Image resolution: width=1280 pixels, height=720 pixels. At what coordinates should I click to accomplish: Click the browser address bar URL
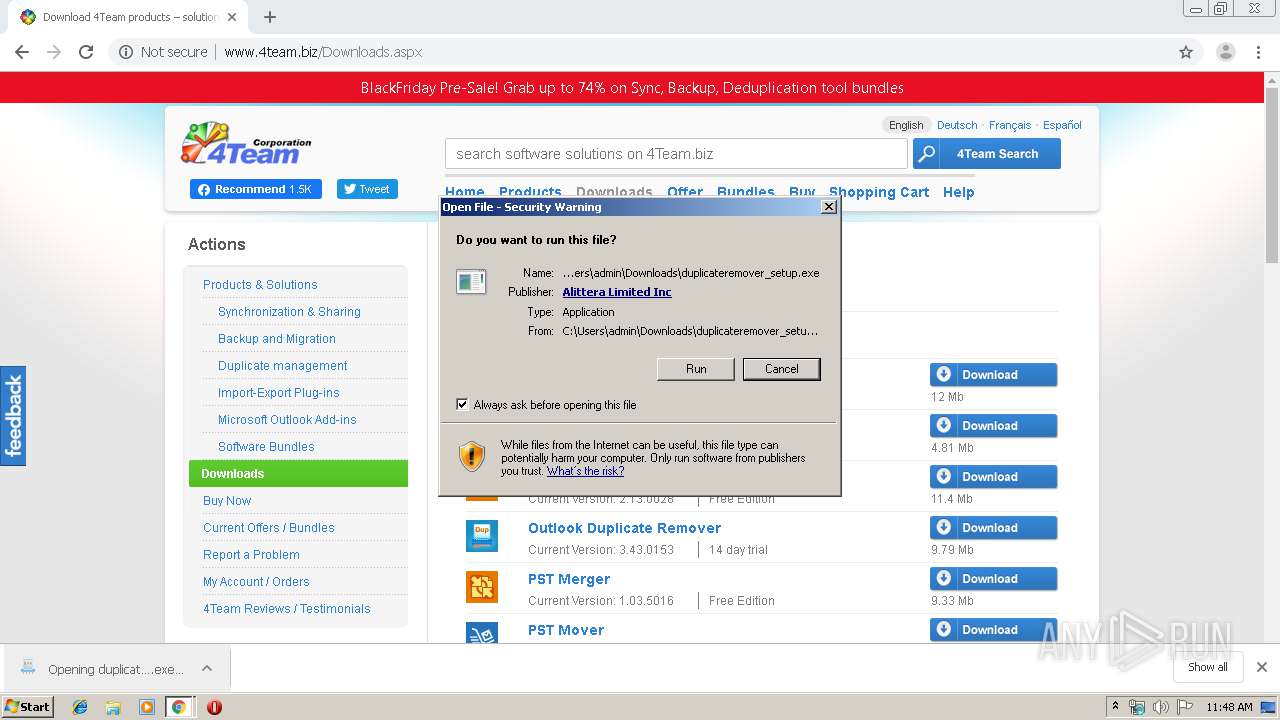323,52
